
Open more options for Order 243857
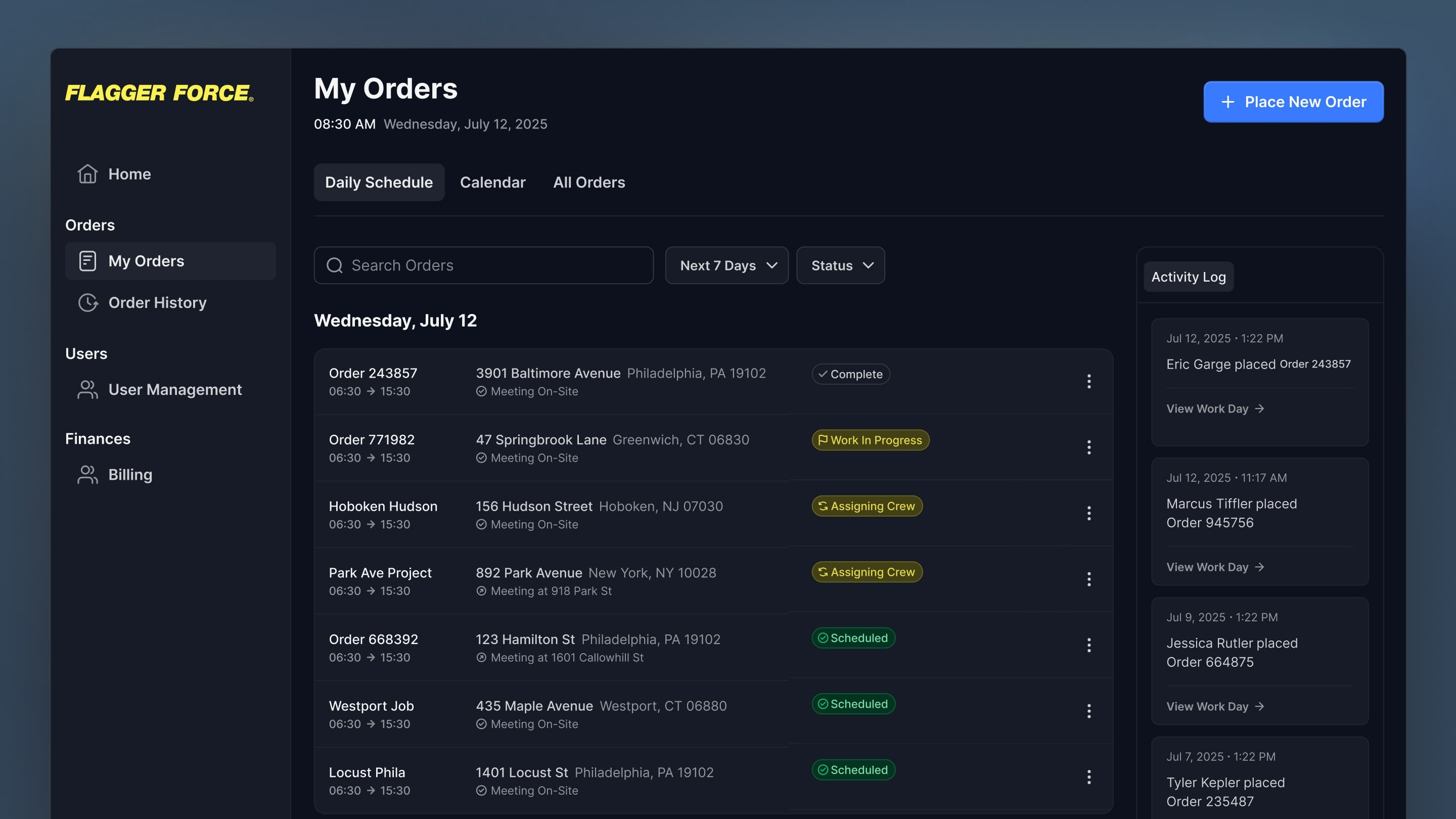pyautogui.click(x=1088, y=382)
